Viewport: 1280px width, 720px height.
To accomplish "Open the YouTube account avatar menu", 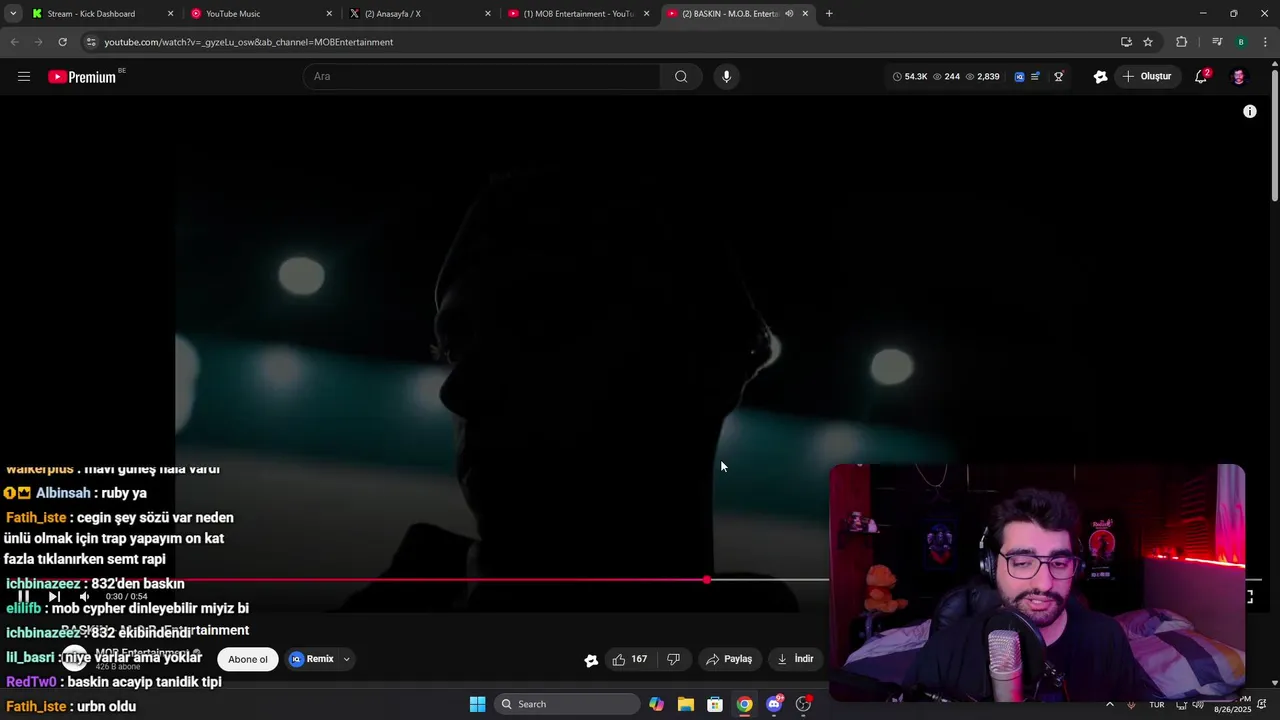I will point(1238,77).
